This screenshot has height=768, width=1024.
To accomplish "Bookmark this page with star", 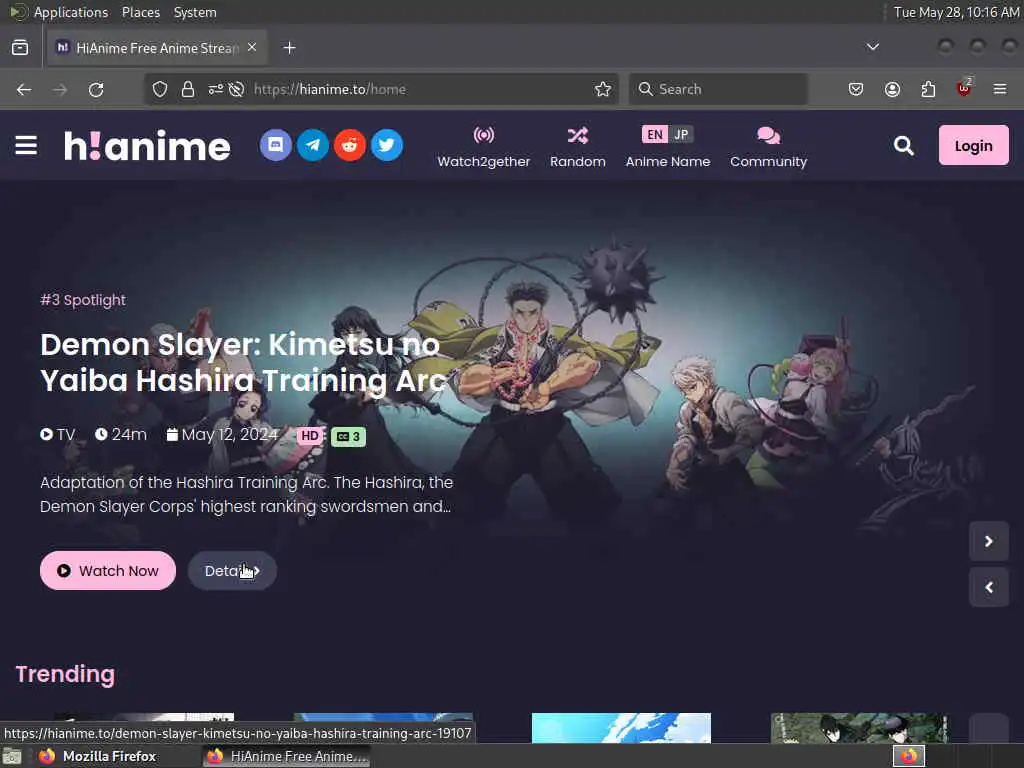I will 603,89.
